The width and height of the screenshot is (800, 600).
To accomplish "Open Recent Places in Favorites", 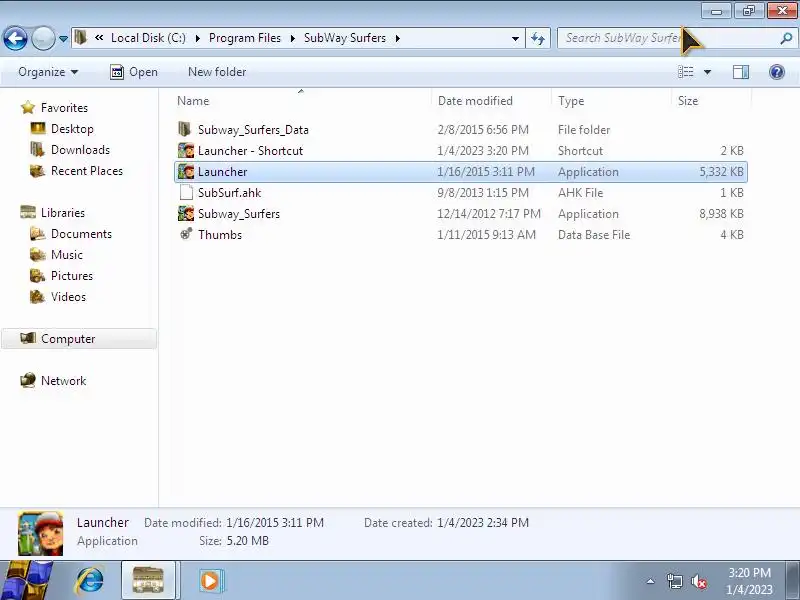I will [x=87, y=170].
